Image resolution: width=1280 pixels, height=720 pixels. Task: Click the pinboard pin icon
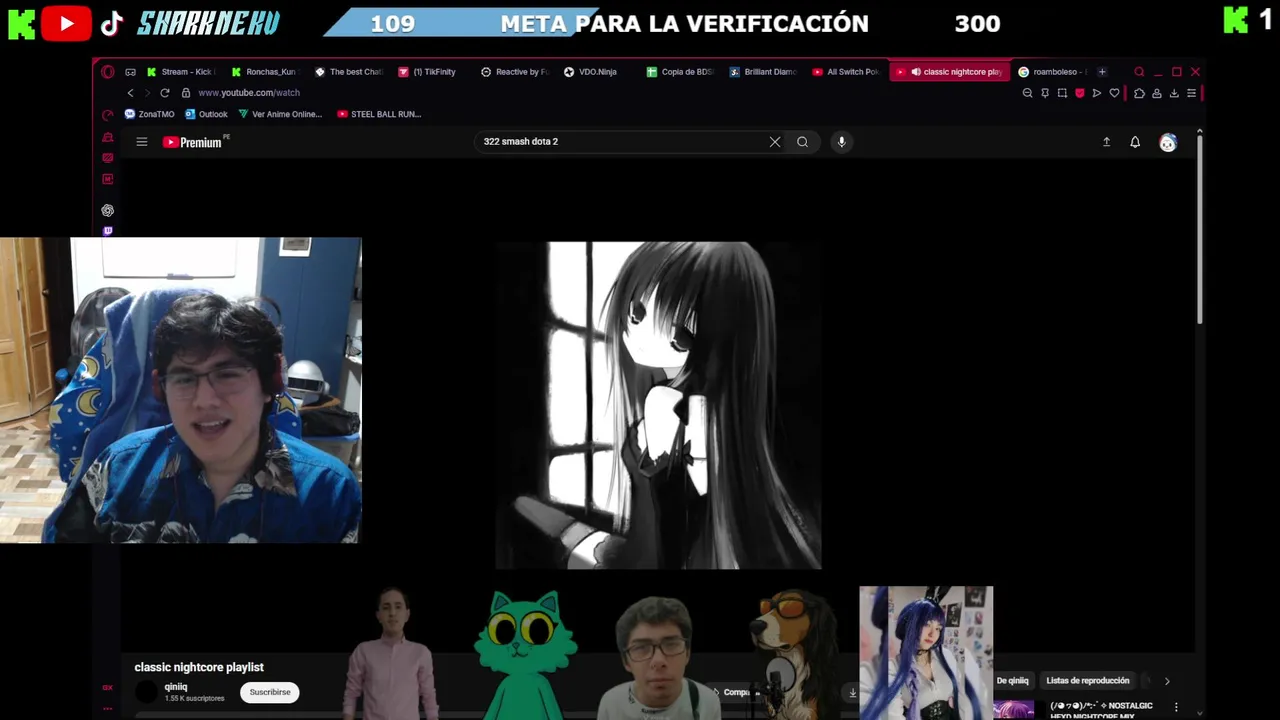click(1045, 93)
